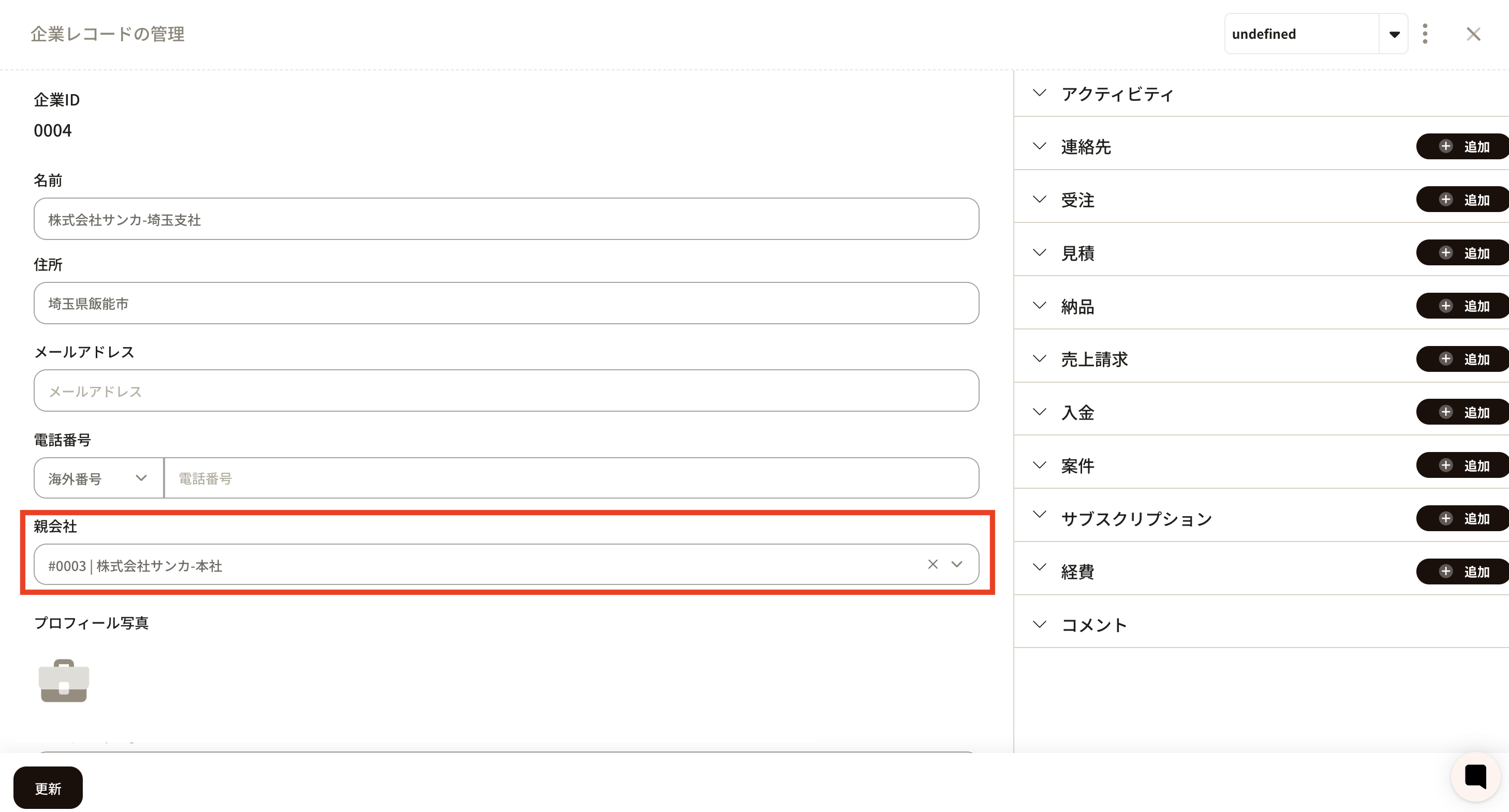Add a new expense under 経費
Viewport: 1509px width, 812px height.
coord(1463,572)
